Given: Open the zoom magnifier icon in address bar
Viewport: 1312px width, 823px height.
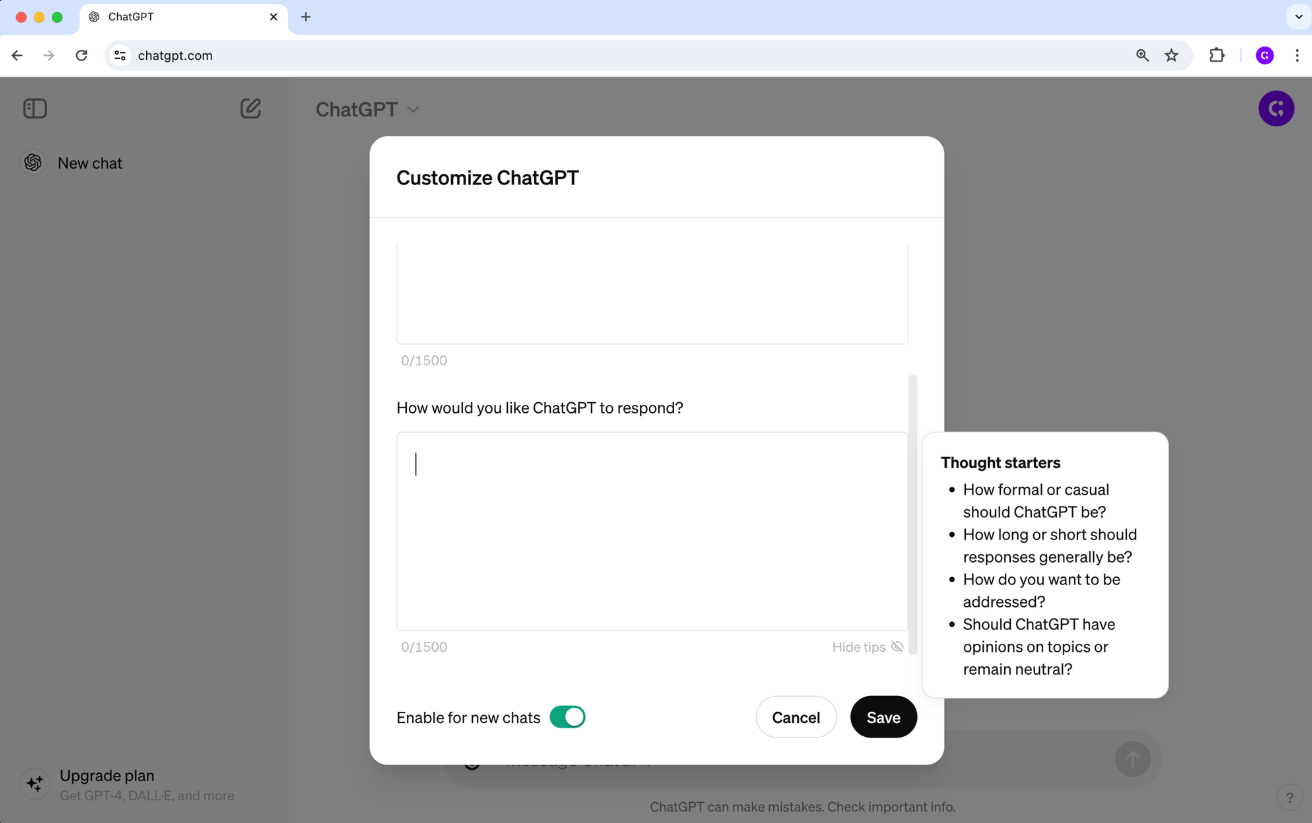Looking at the screenshot, I should click(1142, 56).
